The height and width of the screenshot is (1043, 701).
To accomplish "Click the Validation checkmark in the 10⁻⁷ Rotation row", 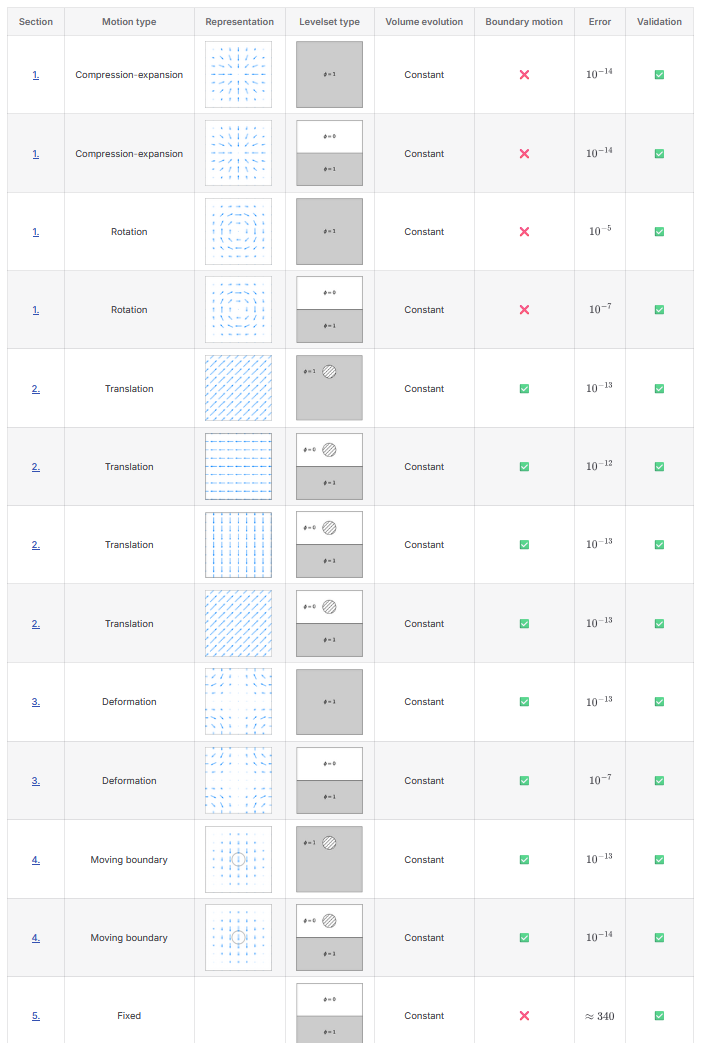I will point(659,310).
